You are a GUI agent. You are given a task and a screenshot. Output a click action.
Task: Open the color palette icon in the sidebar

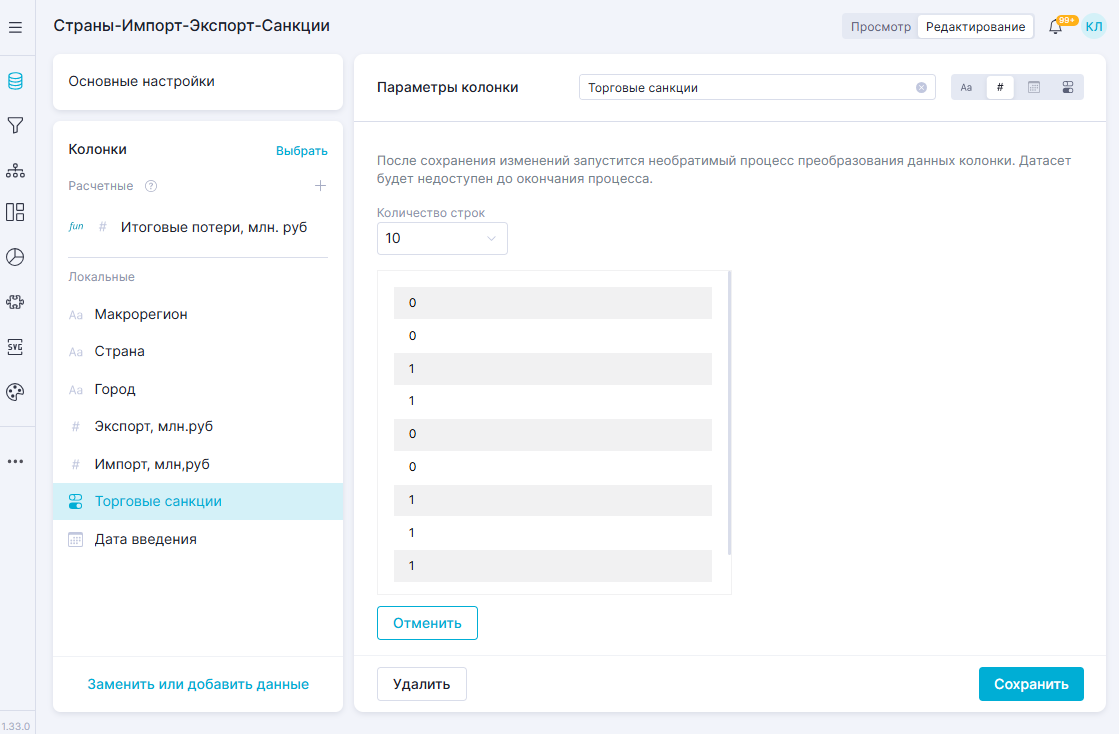click(x=15, y=392)
